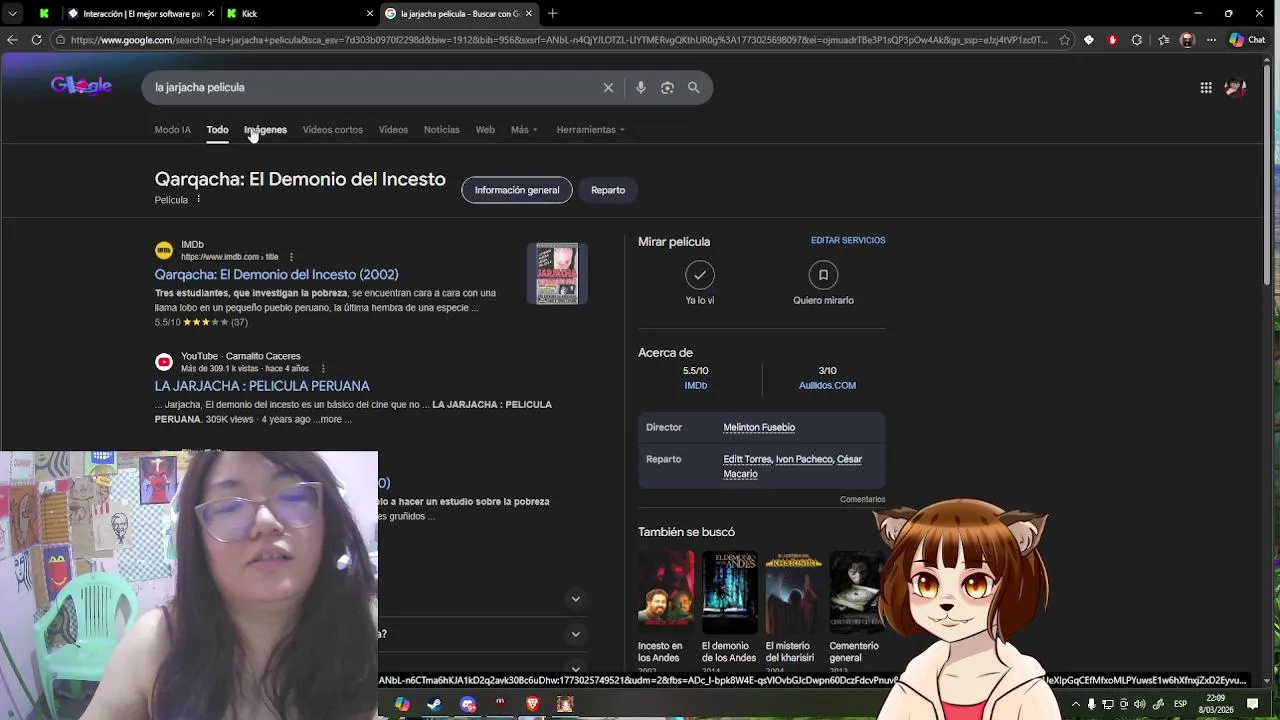Switch to Modo IA tab
1280x720 pixels.
click(x=172, y=130)
